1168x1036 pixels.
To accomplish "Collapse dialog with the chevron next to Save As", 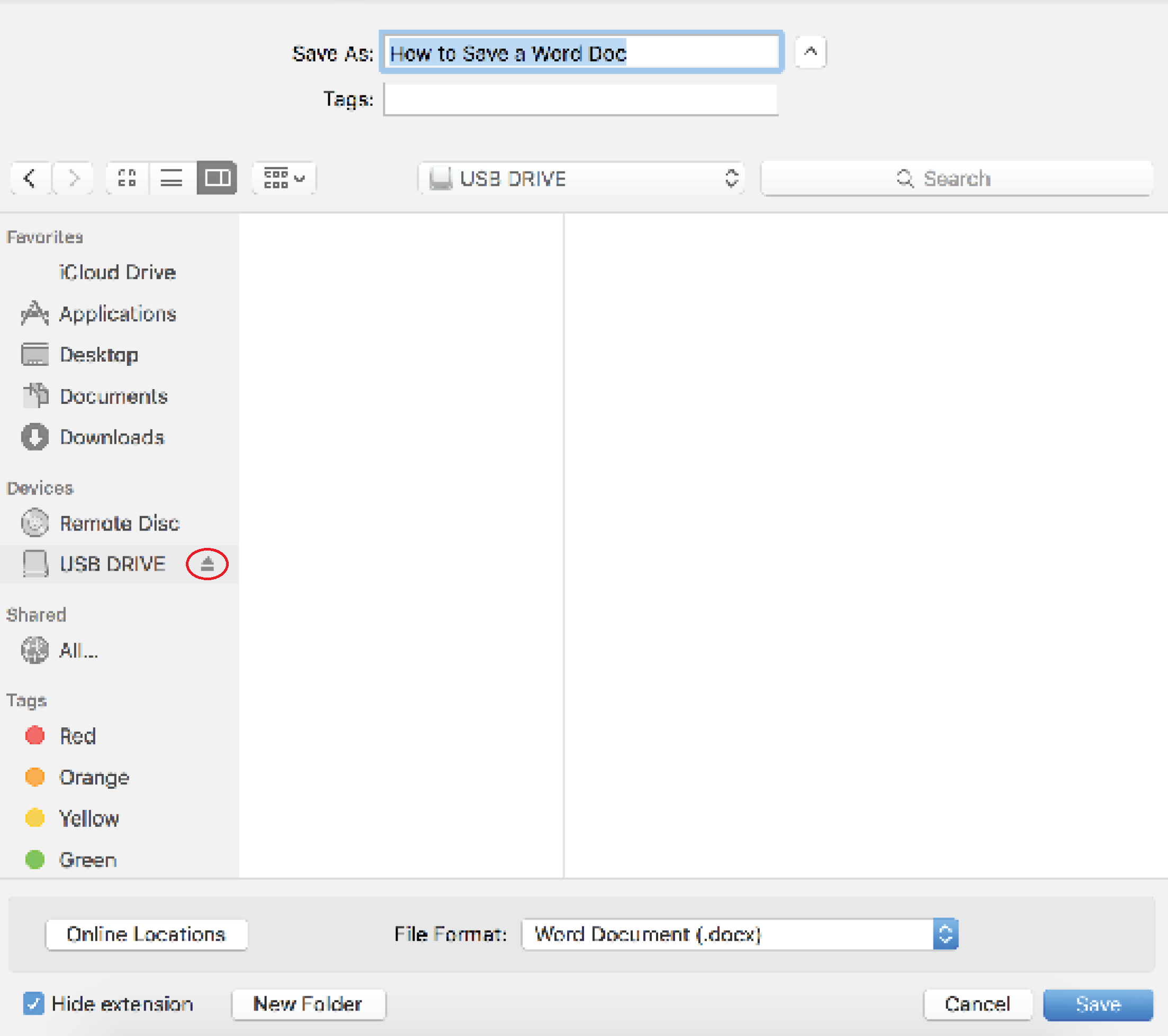I will pos(810,52).
